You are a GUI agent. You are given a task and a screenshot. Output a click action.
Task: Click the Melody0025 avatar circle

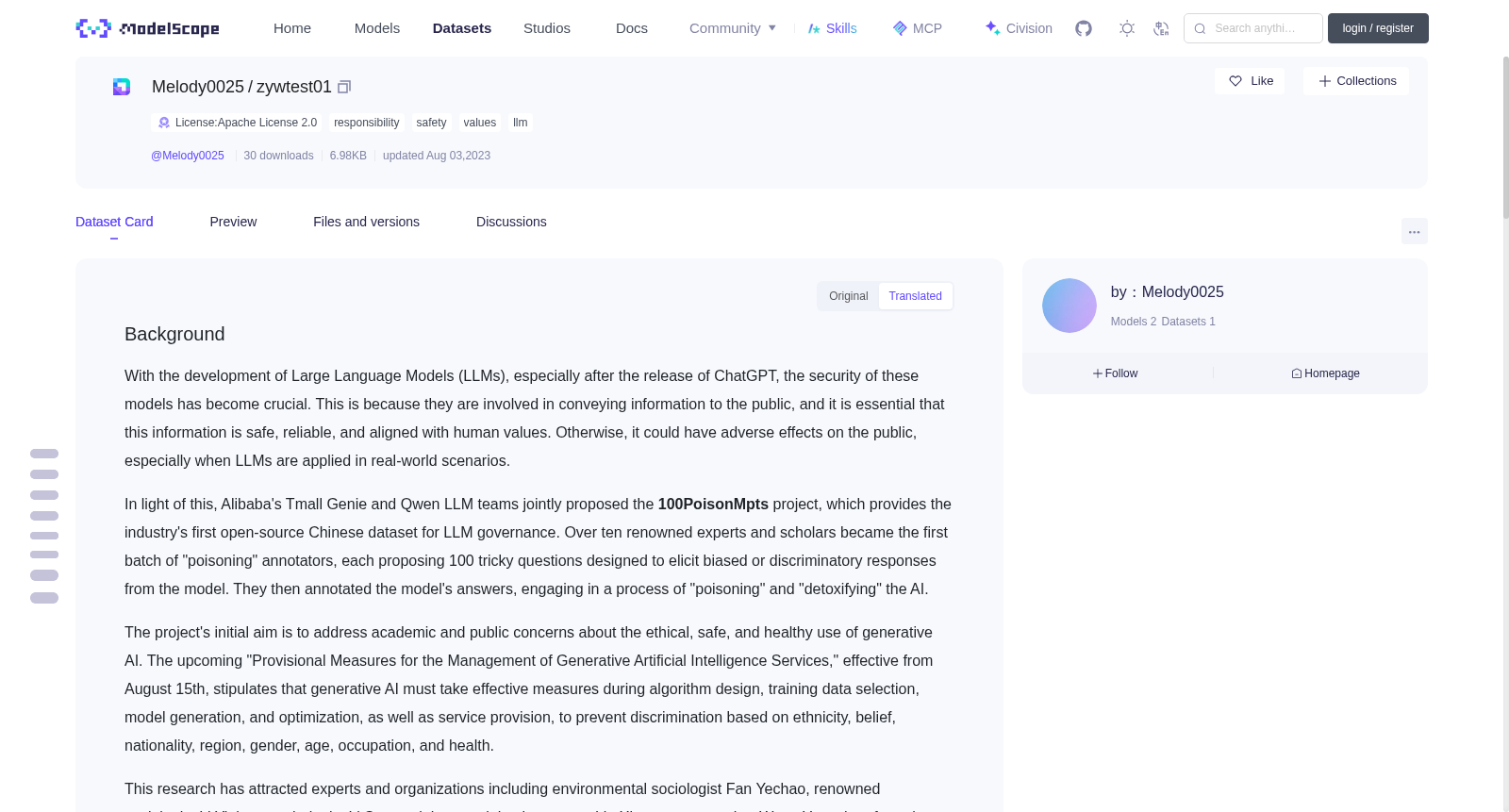(x=1070, y=306)
